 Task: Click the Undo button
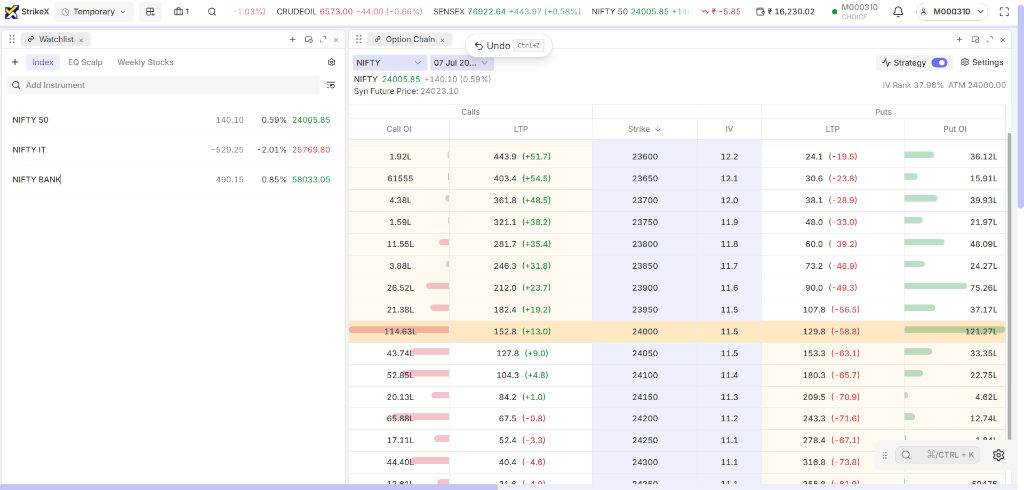(509, 46)
